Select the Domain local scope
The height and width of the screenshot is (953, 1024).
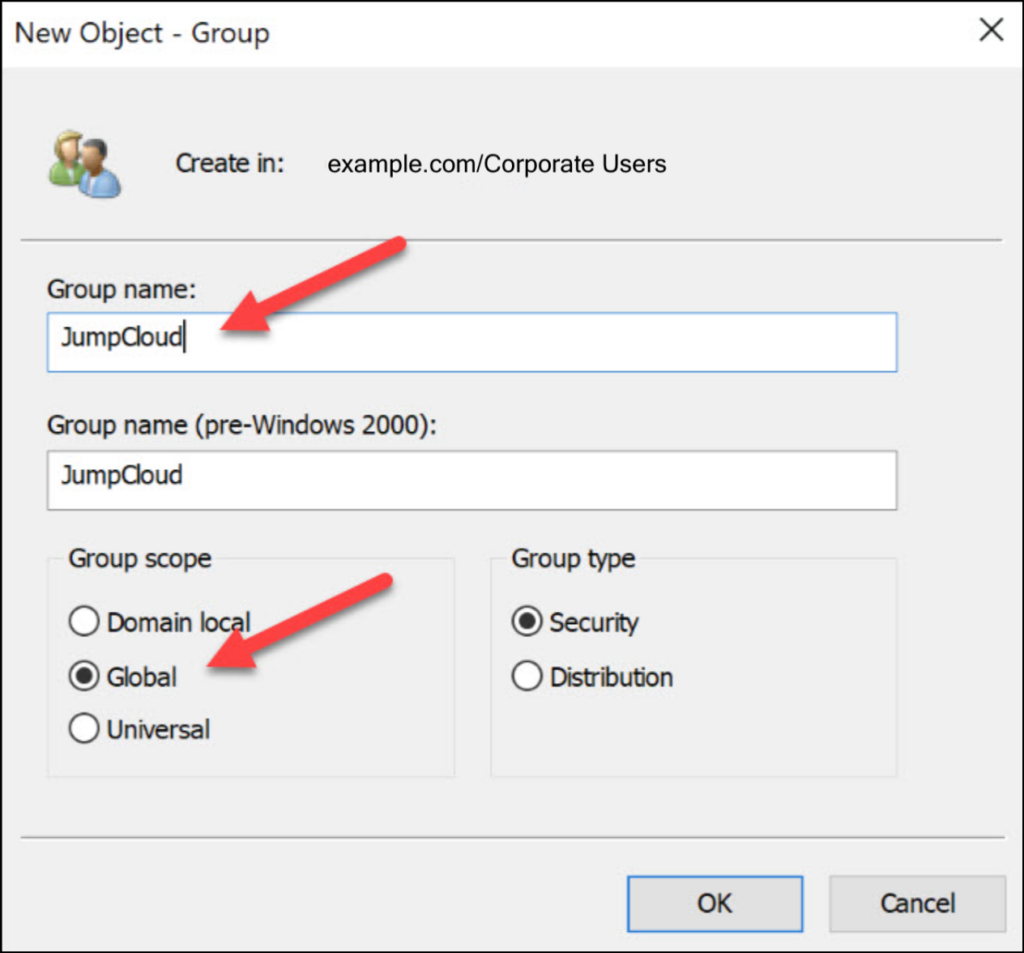point(84,621)
